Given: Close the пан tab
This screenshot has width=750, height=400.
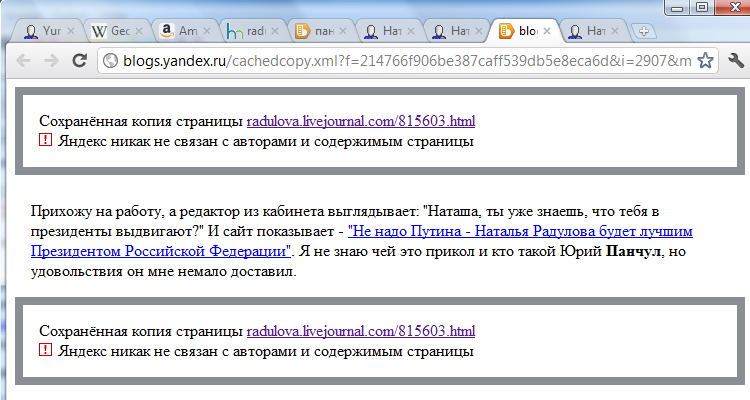Looking at the screenshot, I should 342,31.
